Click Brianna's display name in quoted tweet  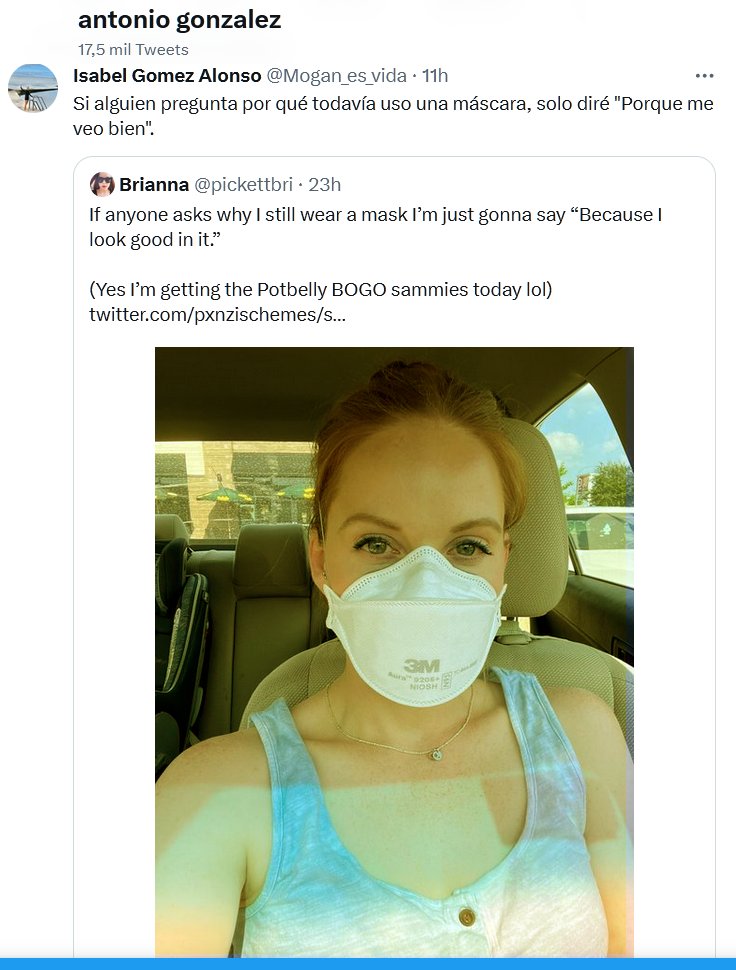(x=152, y=184)
